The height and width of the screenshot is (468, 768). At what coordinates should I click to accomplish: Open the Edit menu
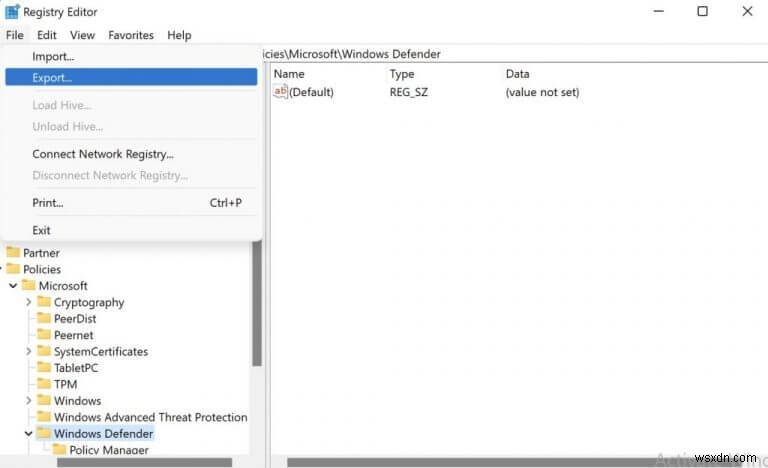click(x=47, y=35)
